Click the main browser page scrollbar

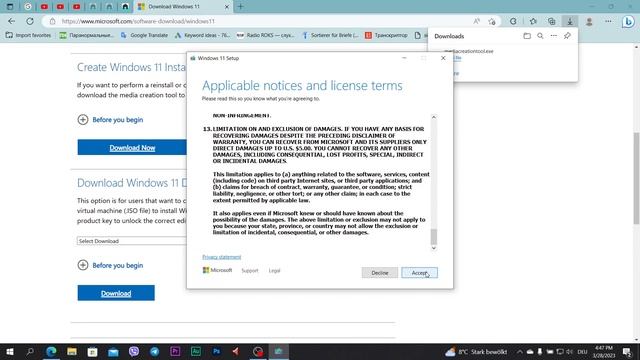[x=636, y=178]
